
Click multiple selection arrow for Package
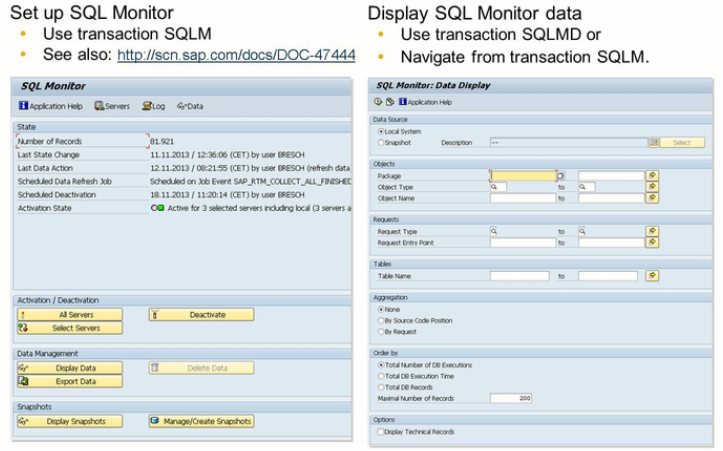[652, 175]
